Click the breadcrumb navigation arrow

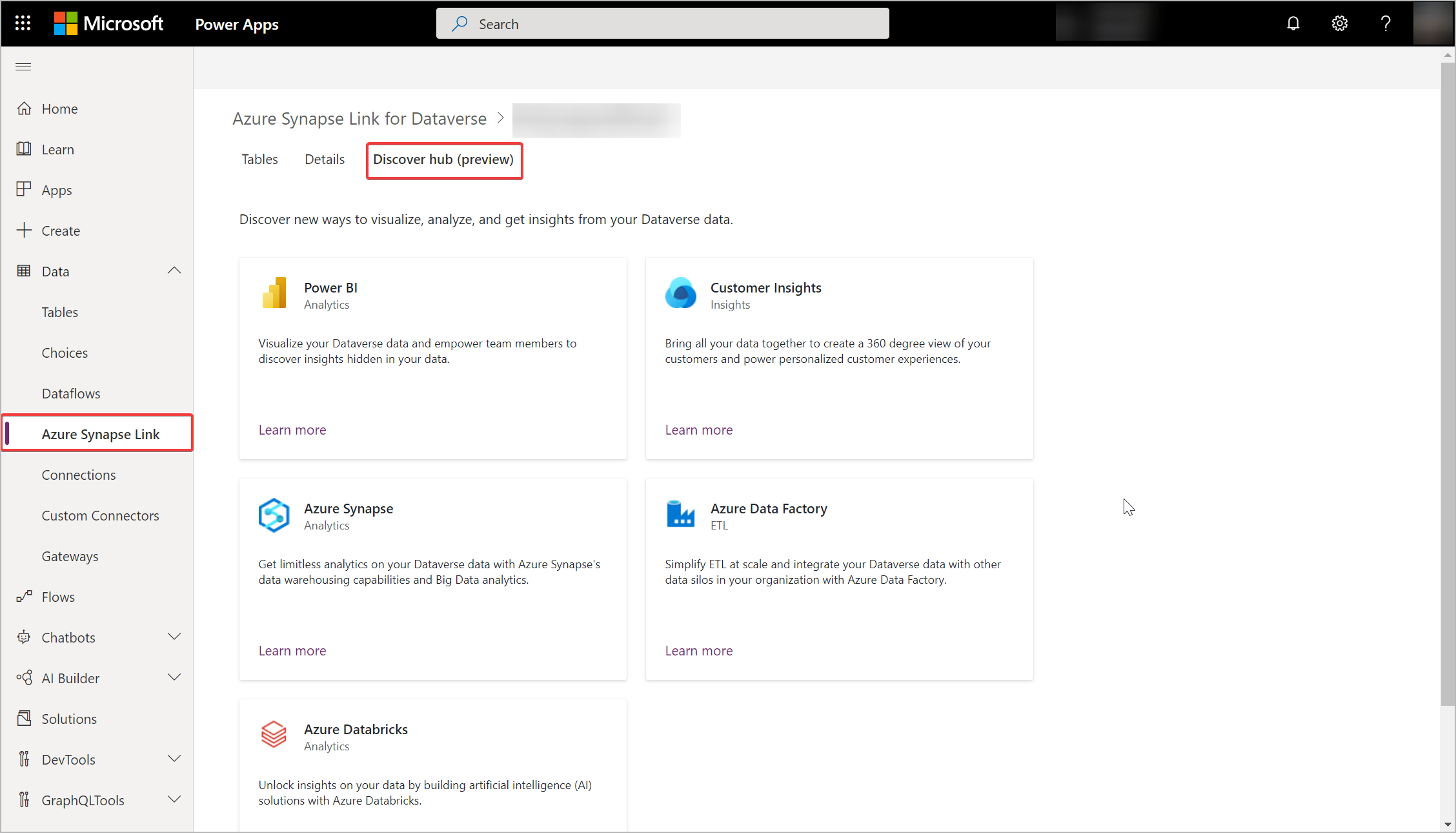(x=501, y=118)
